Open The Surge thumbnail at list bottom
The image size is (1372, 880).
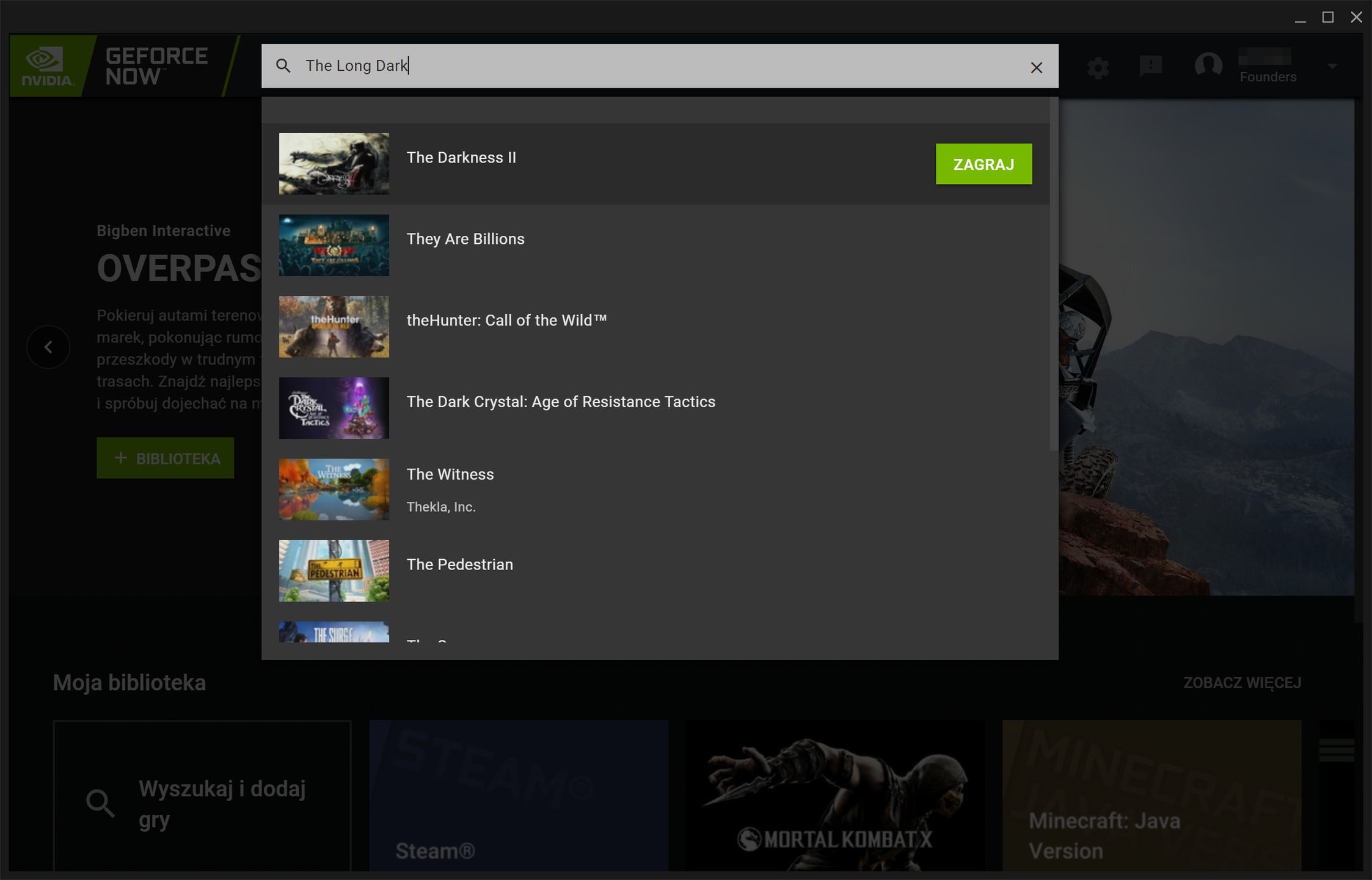pyautogui.click(x=334, y=632)
